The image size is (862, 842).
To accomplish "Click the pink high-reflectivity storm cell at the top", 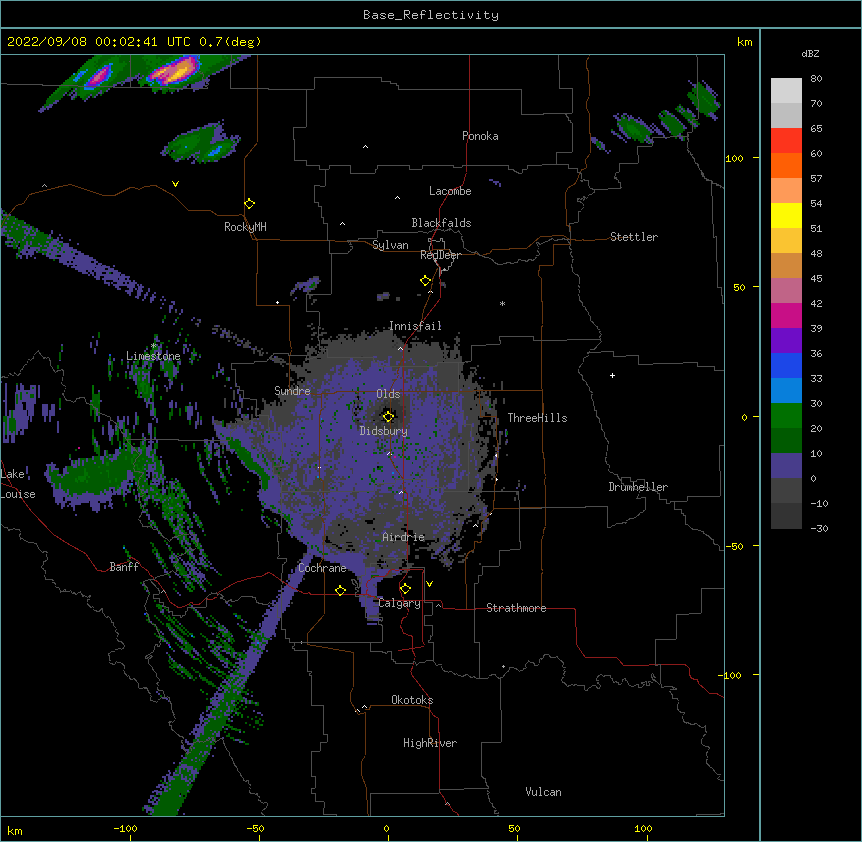I will pos(174,71).
